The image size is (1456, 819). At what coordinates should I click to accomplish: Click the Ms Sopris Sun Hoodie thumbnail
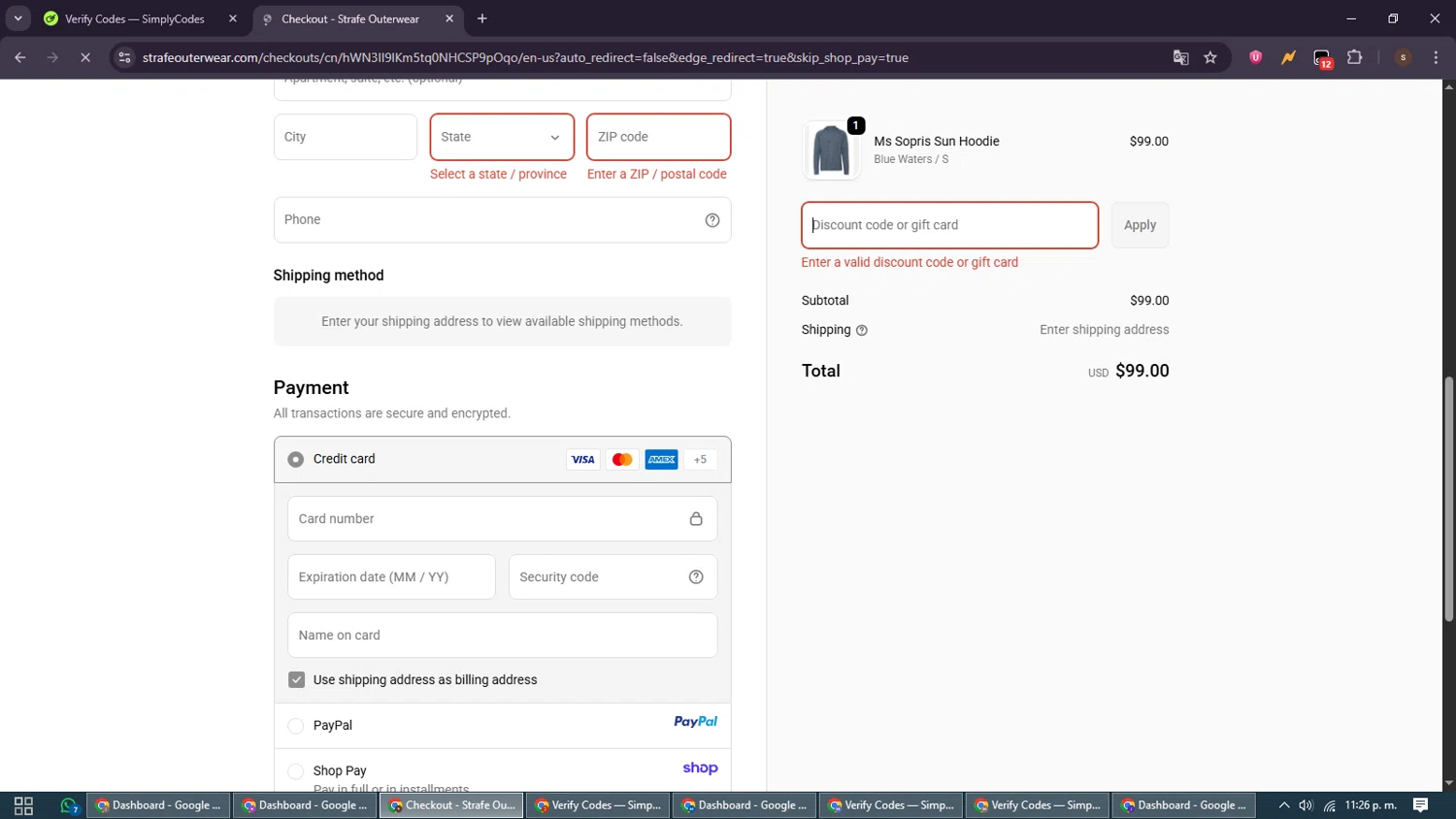click(x=831, y=150)
